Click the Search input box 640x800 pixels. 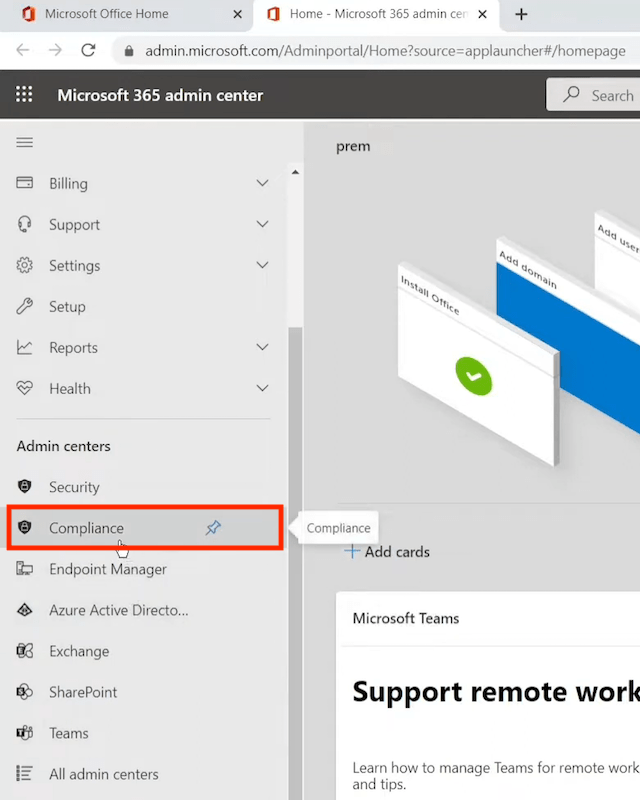pyautogui.click(x=593, y=94)
